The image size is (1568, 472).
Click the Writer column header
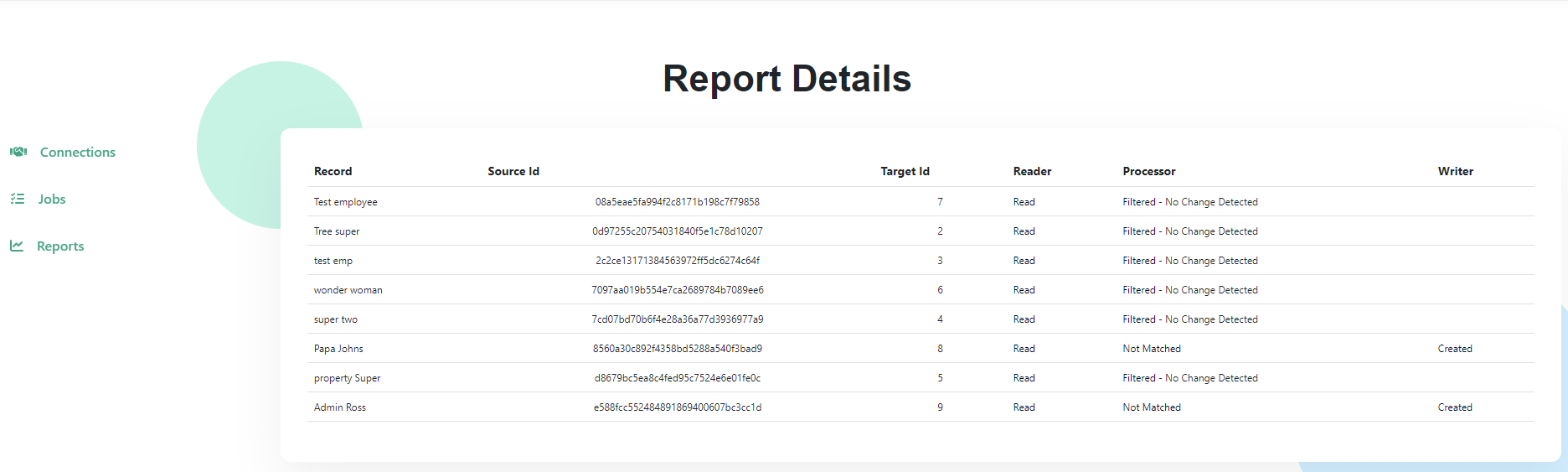coord(1456,171)
